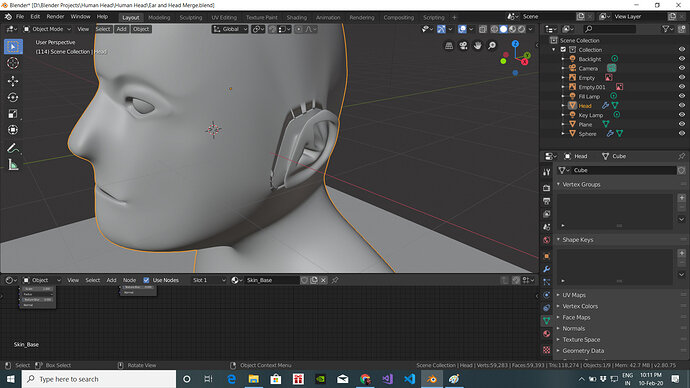Click the viewport Object button
The image size is (690, 388).
click(141, 29)
